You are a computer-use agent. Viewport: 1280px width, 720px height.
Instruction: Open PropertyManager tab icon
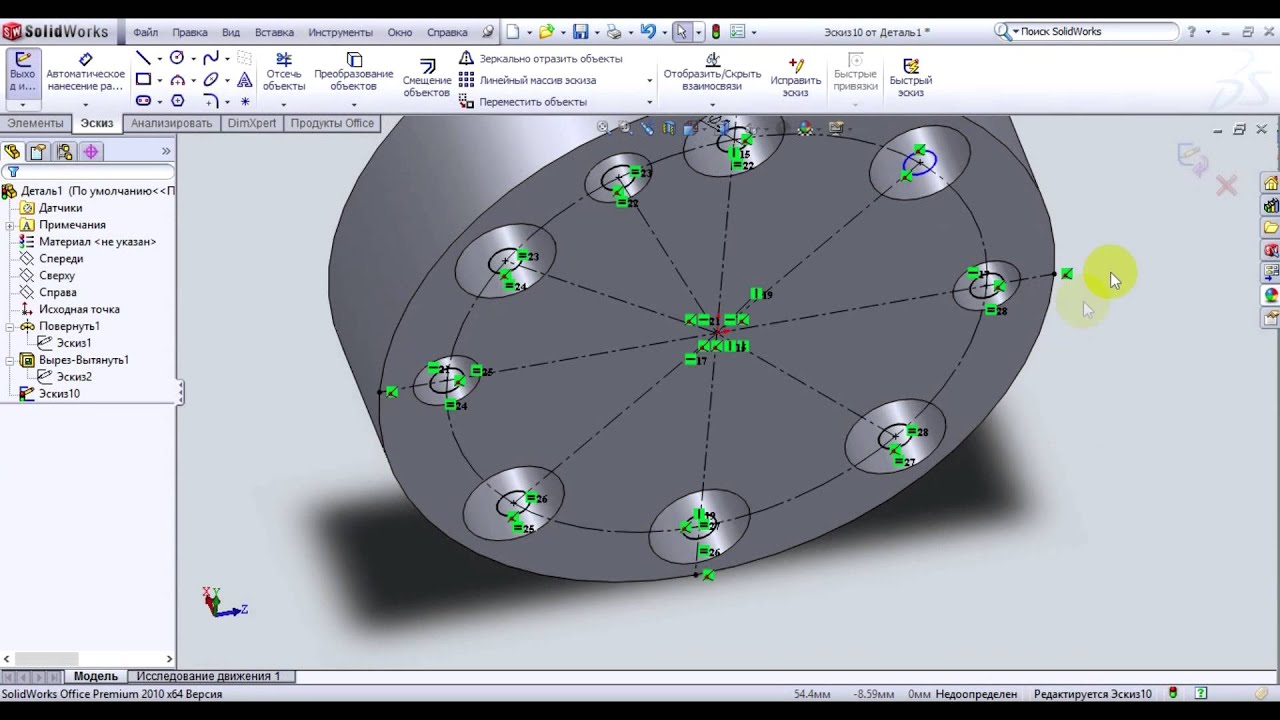point(38,152)
